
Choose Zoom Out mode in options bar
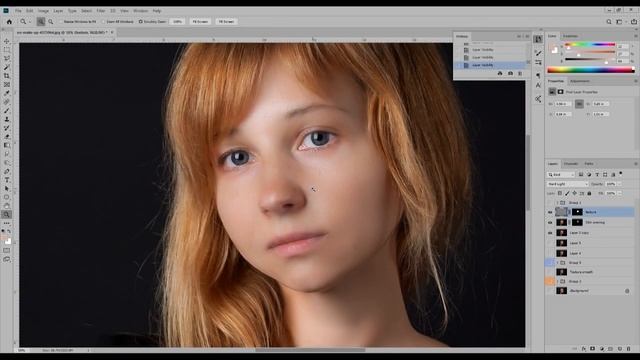tap(51, 22)
